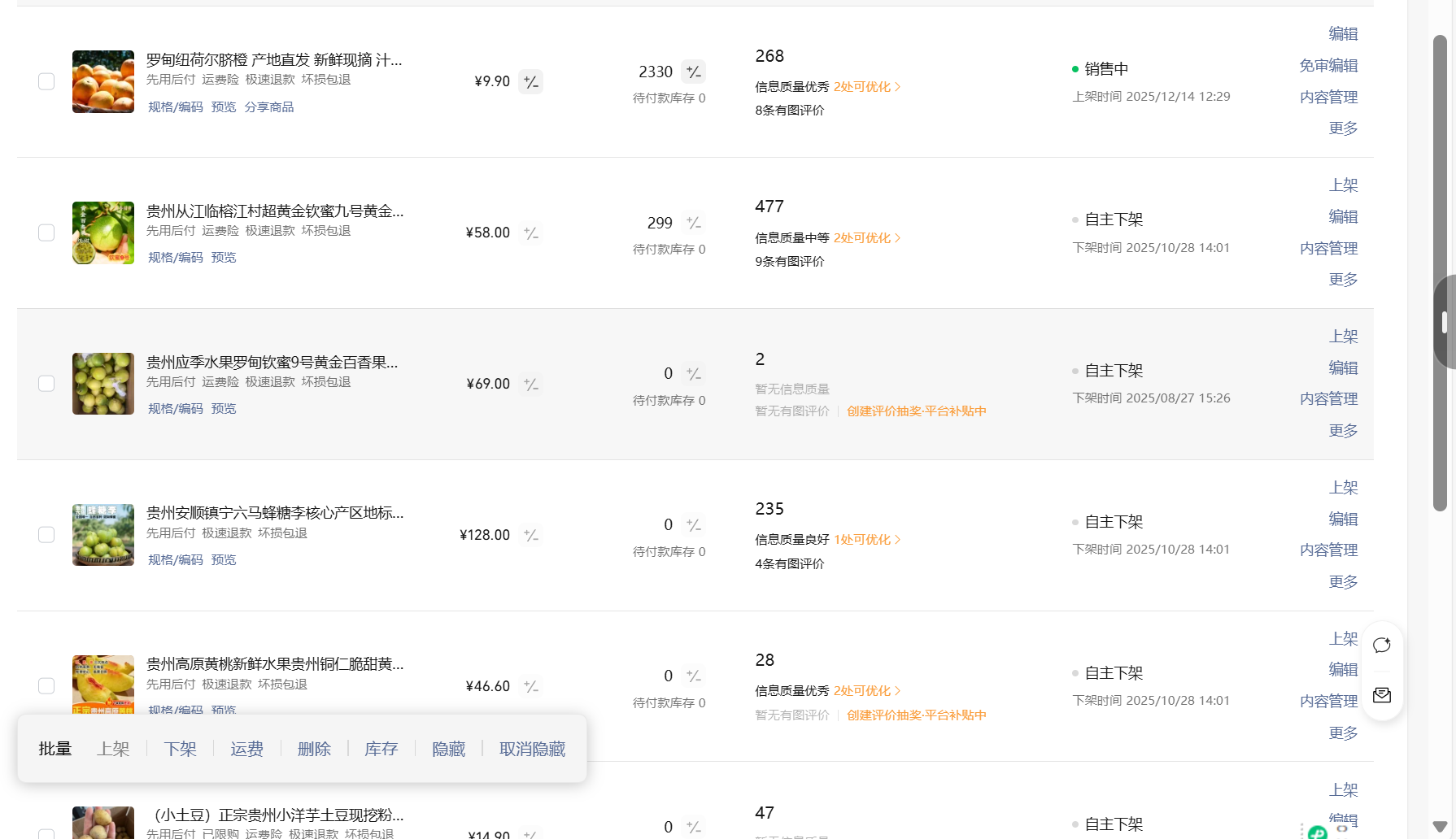1456x839 pixels.
Task: Check the box for 六马蜂糖李 product
Action: (46, 535)
